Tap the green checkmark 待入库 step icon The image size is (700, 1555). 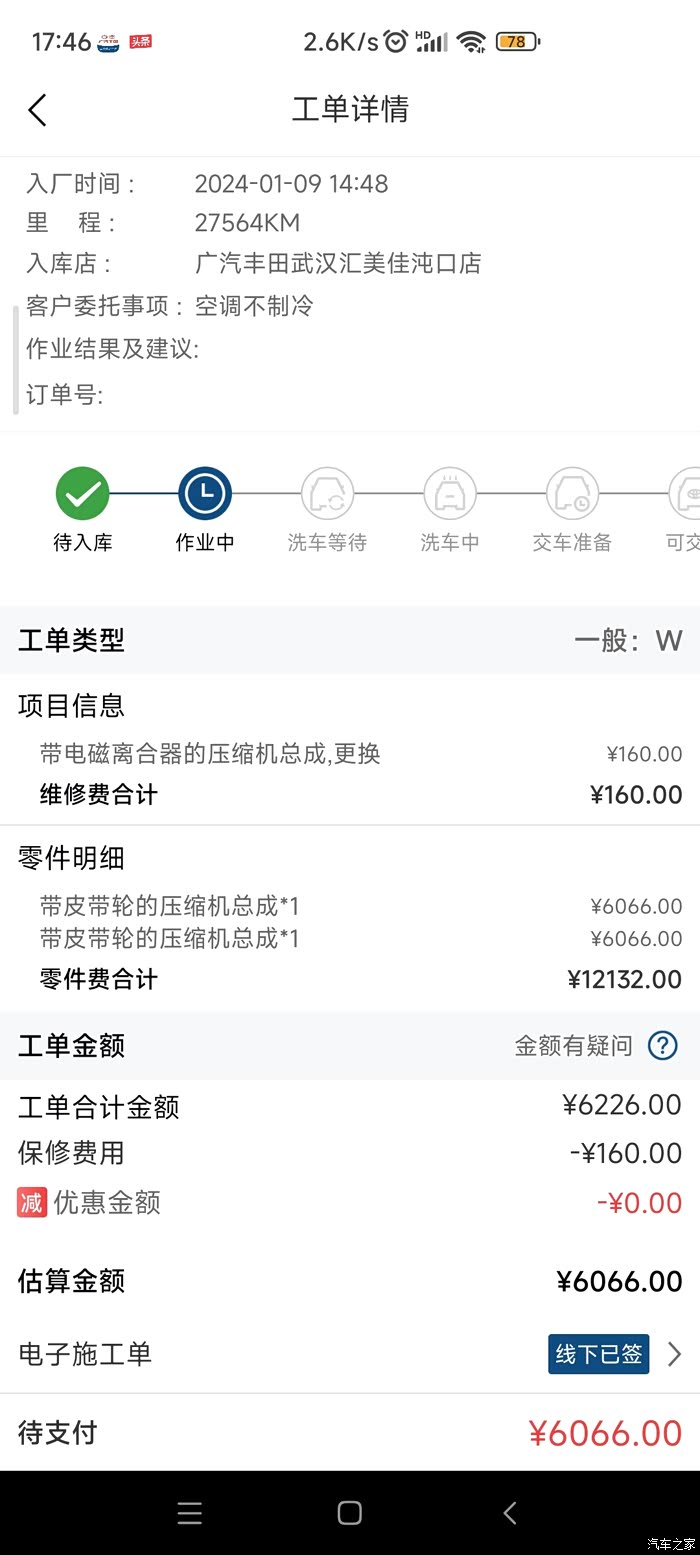click(82, 493)
